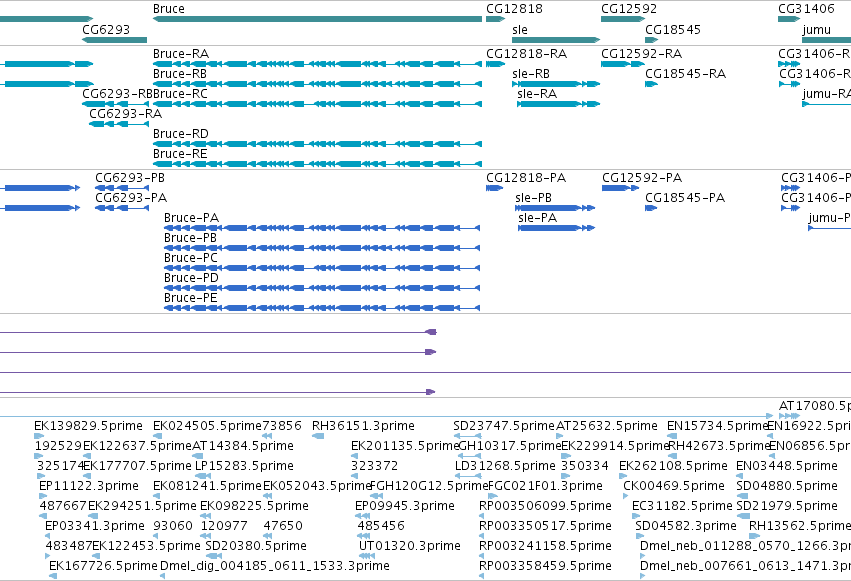This screenshot has height=581, width=851.
Task: Select the Bruce-PC protein label
Action: coord(190,258)
